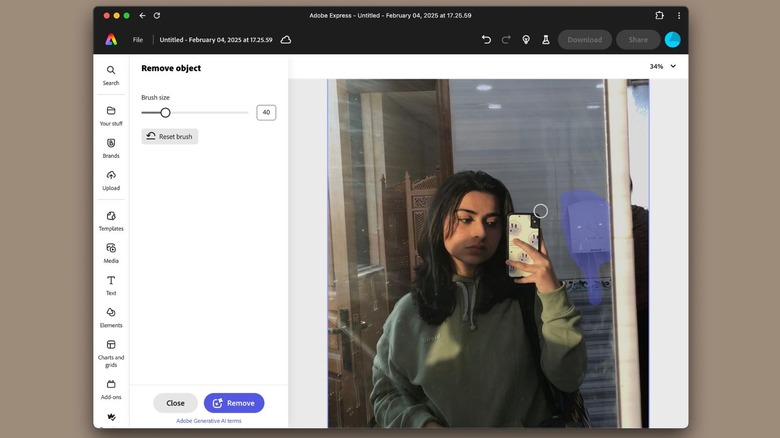Open the Search panel in sidebar
Screen dimensions: 780x438
tap(110, 72)
